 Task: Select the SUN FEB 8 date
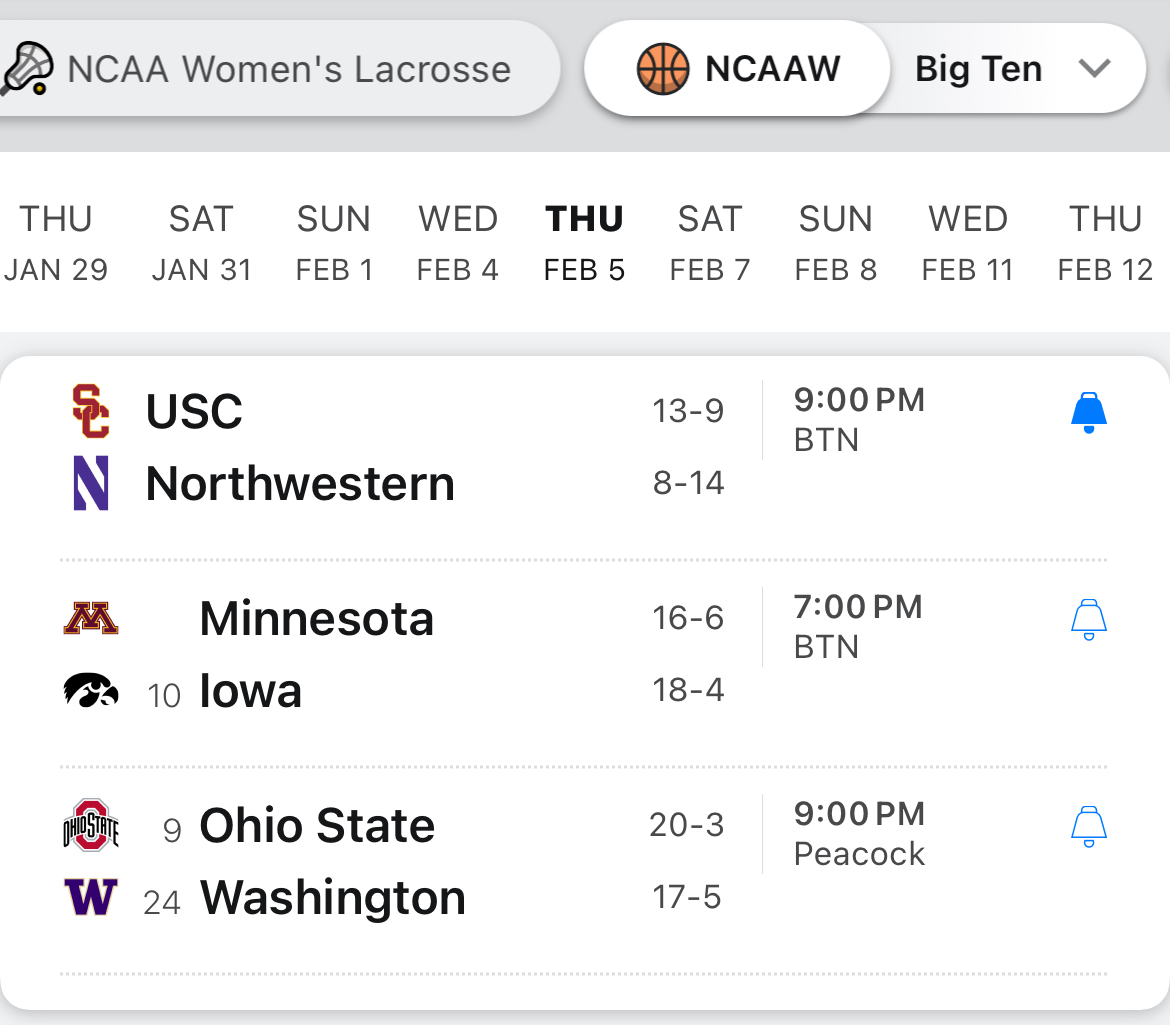click(x=835, y=243)
